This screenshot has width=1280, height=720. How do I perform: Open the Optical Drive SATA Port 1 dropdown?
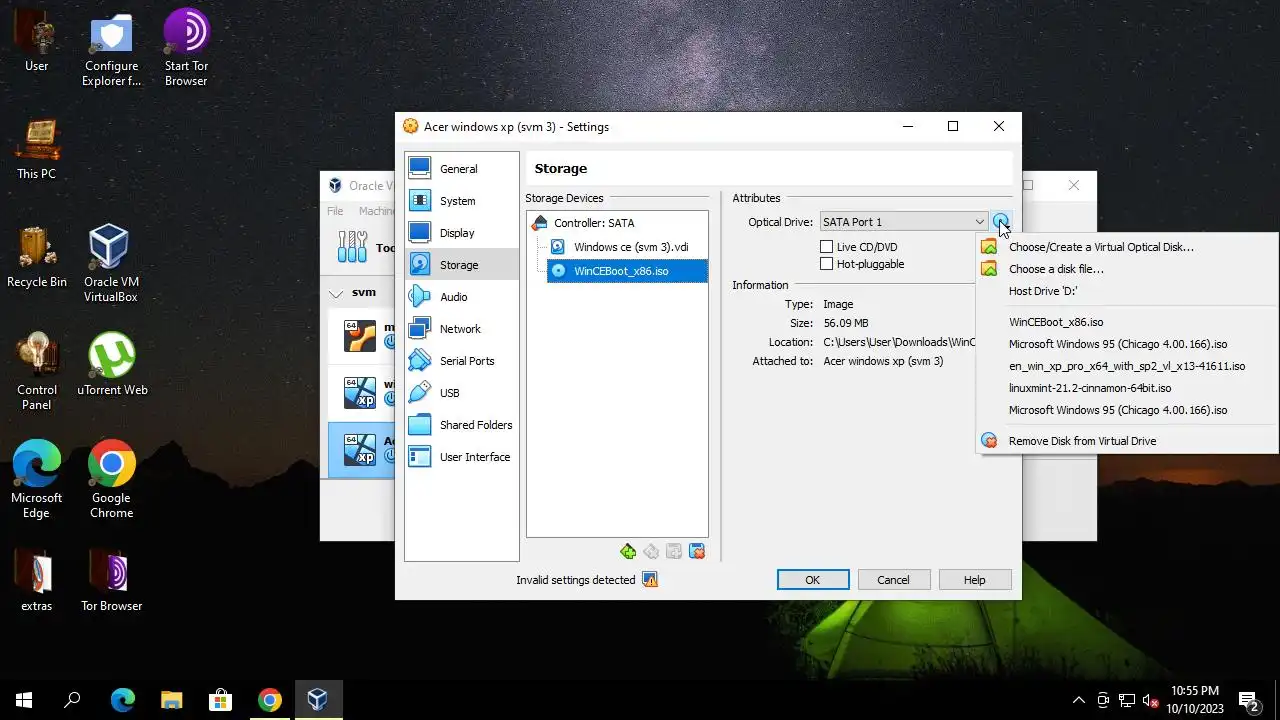[904, 222]
